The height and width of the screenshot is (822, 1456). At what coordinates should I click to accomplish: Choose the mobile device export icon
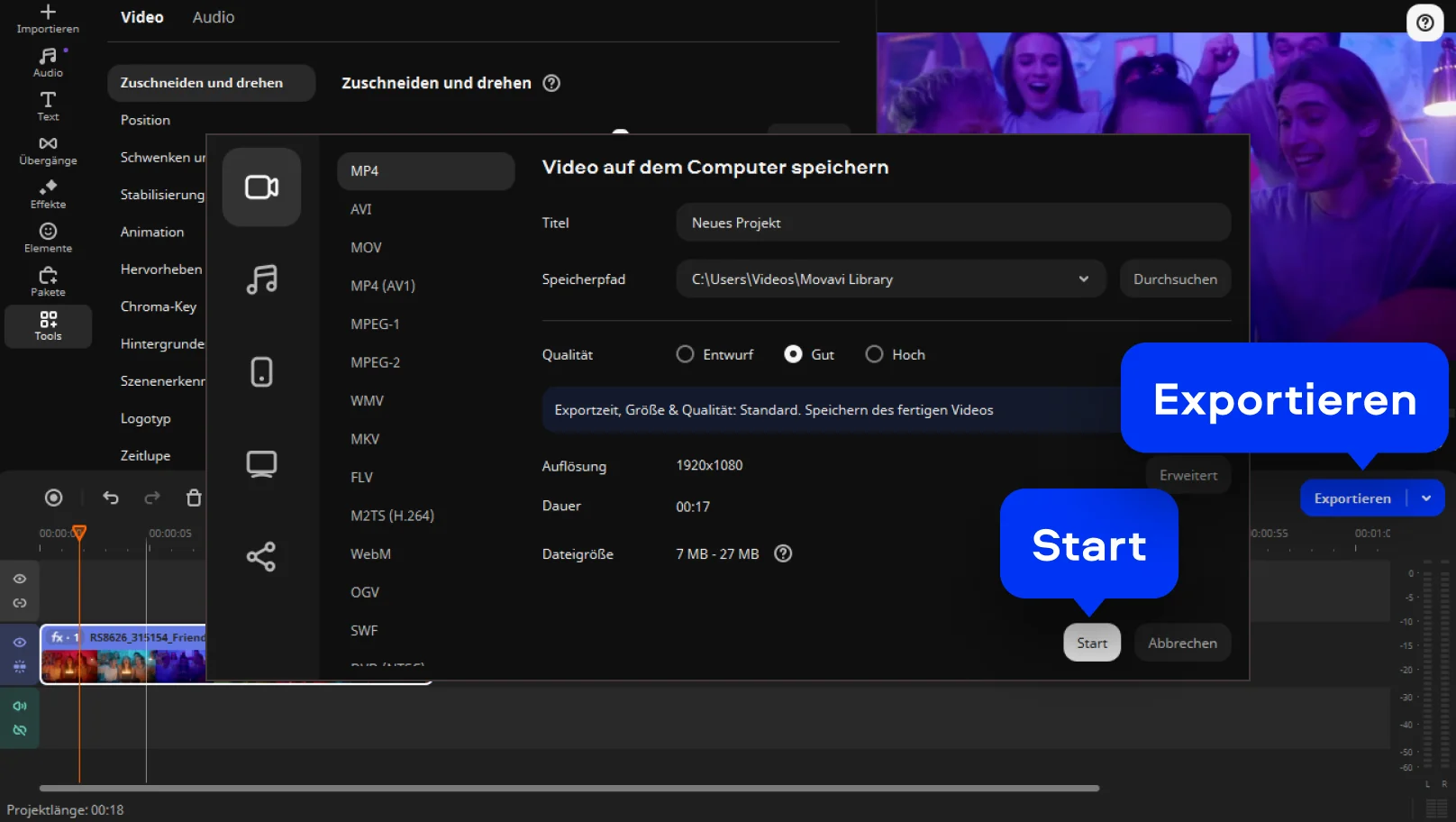(261, 371)
